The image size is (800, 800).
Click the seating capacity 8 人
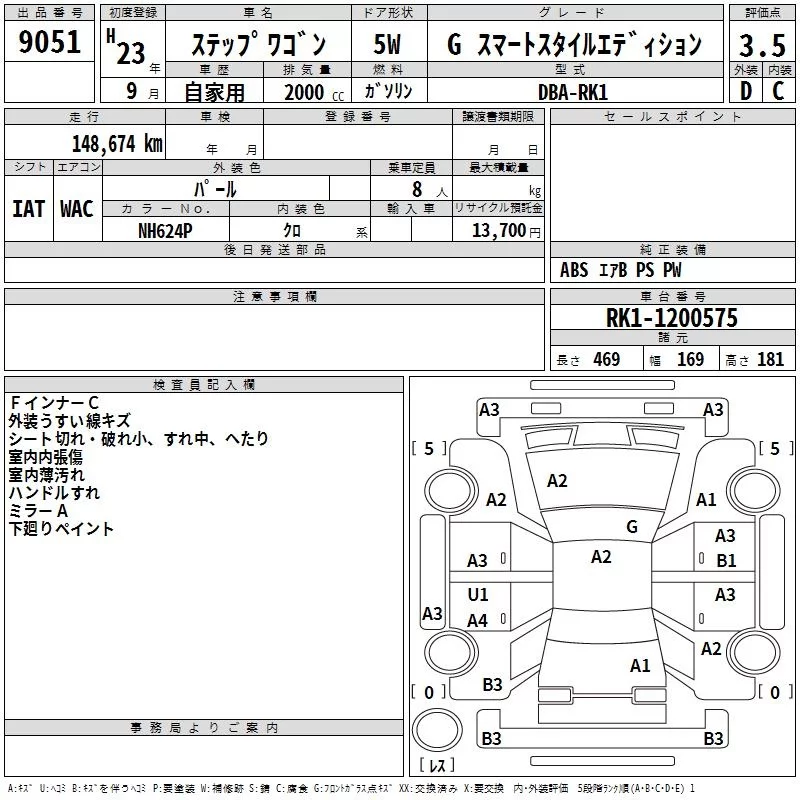[x=429, y=190]
